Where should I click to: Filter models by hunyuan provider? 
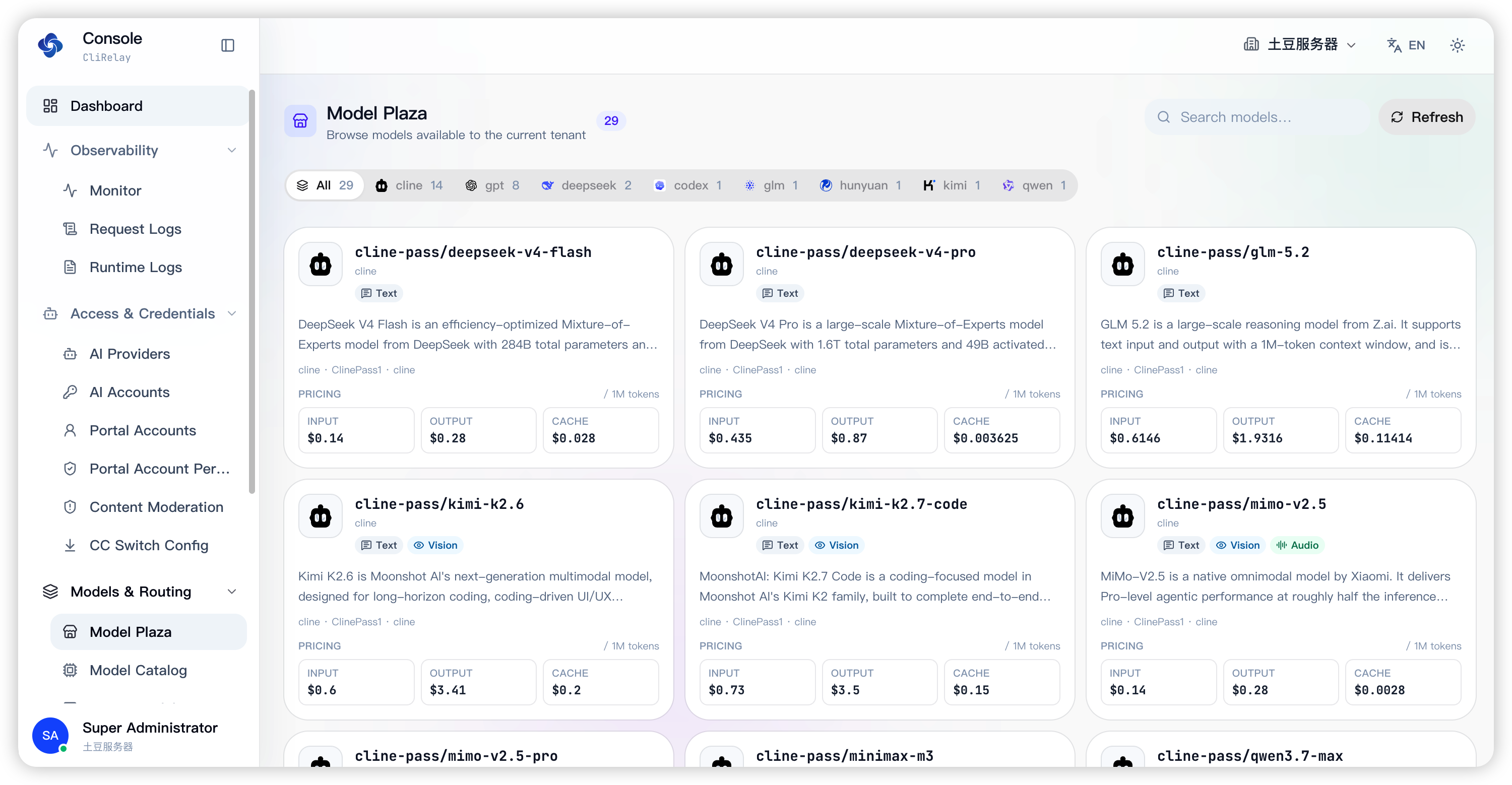click(x=860, y=185)
